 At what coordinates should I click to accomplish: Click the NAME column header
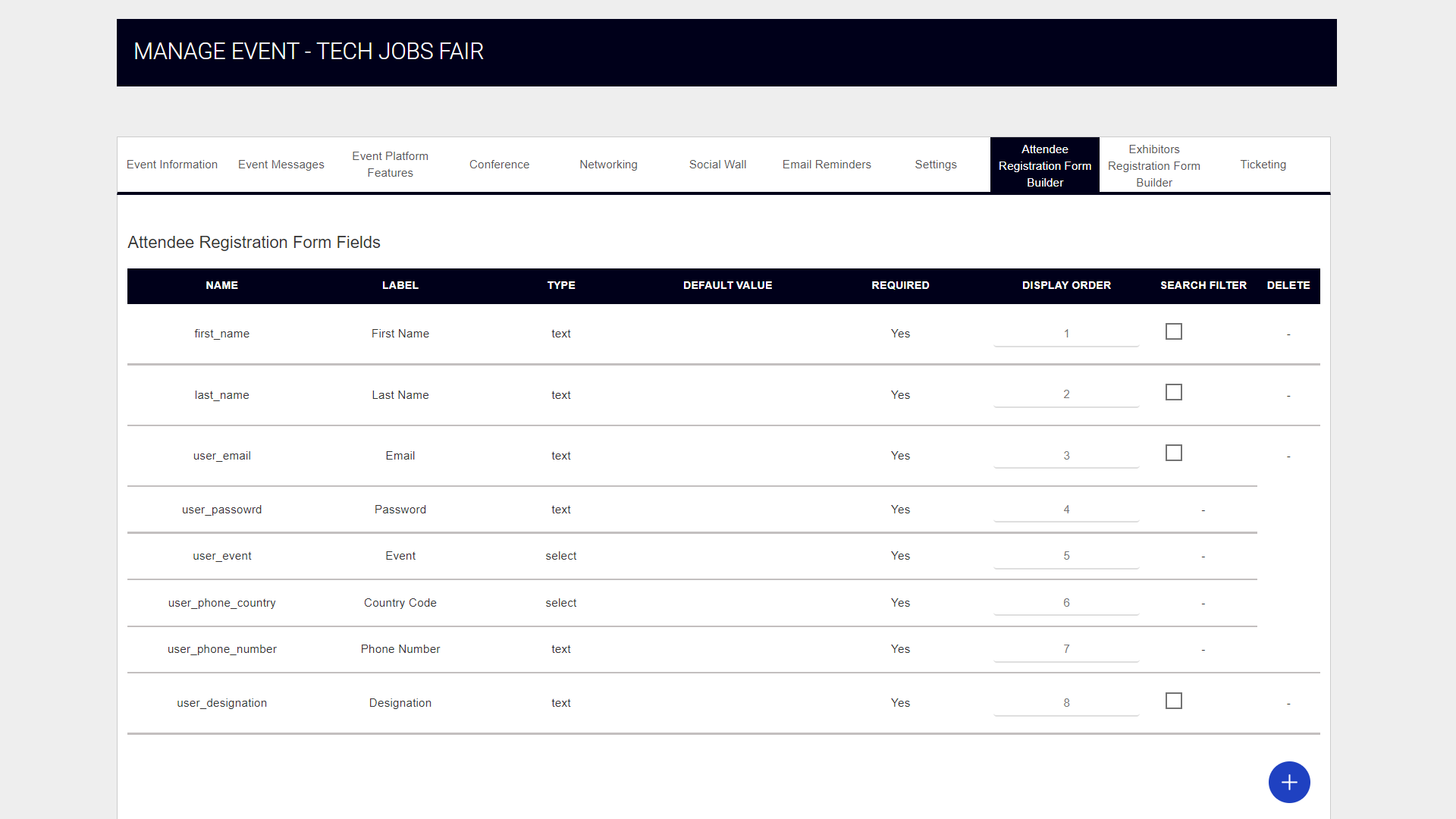point(222,285)
